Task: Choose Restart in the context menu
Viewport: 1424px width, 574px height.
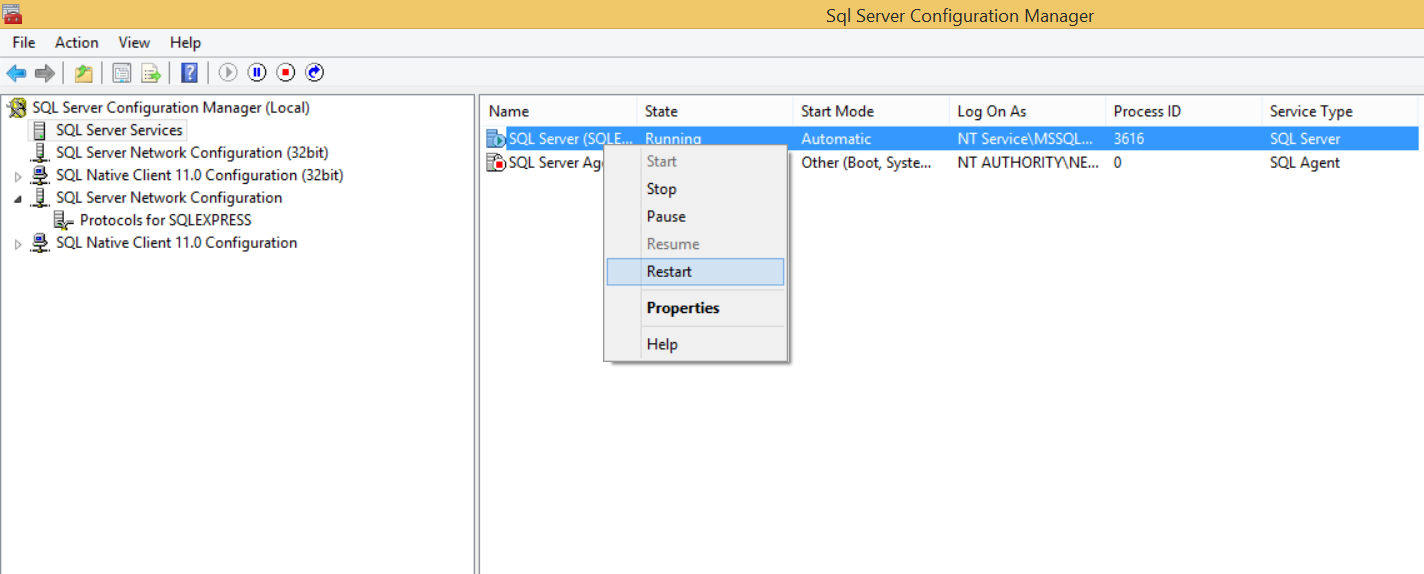Action: (x=696, y=271)
